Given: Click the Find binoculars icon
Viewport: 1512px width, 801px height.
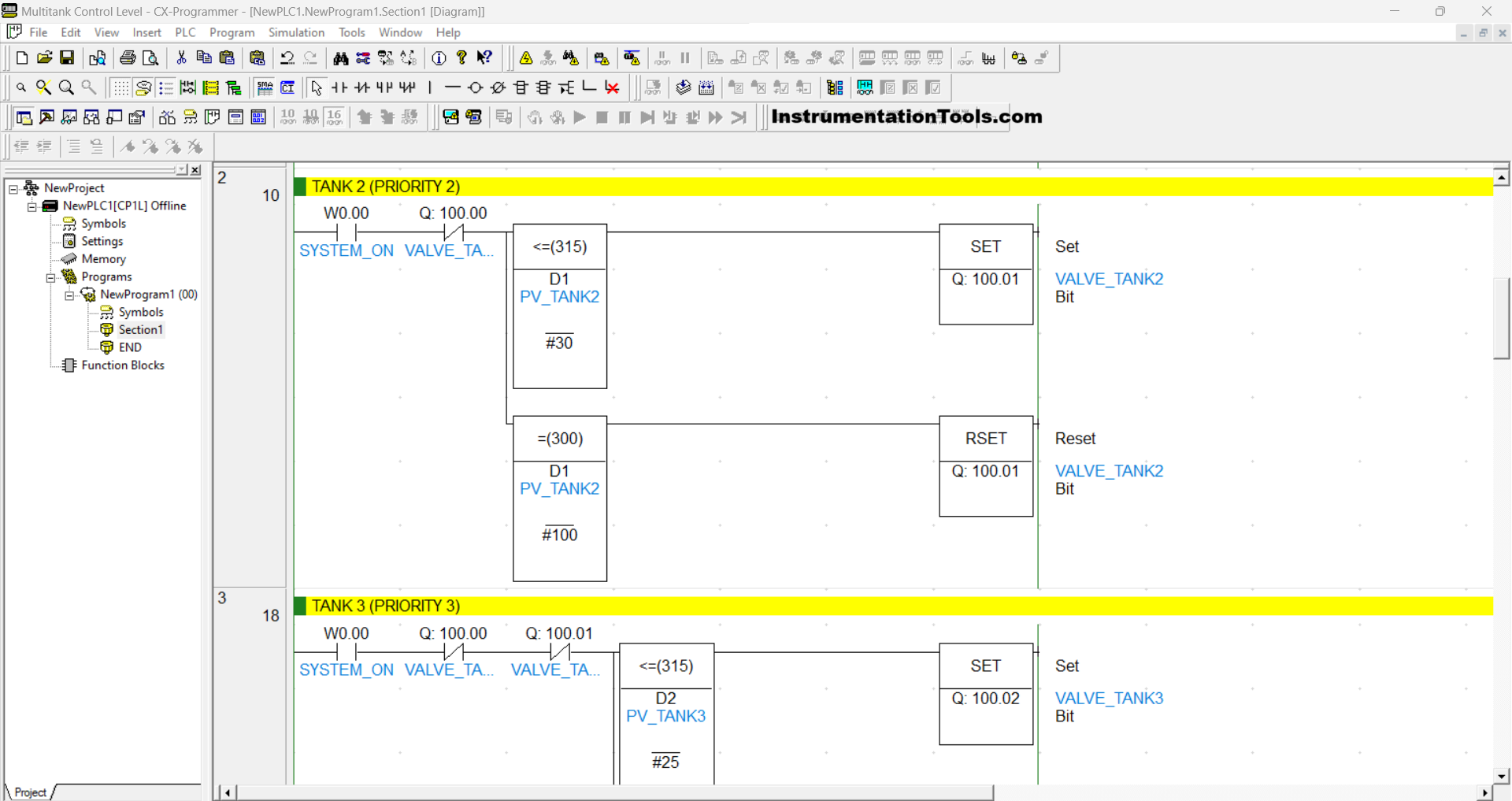Looking at the screenshot, I should pos(340,58).
